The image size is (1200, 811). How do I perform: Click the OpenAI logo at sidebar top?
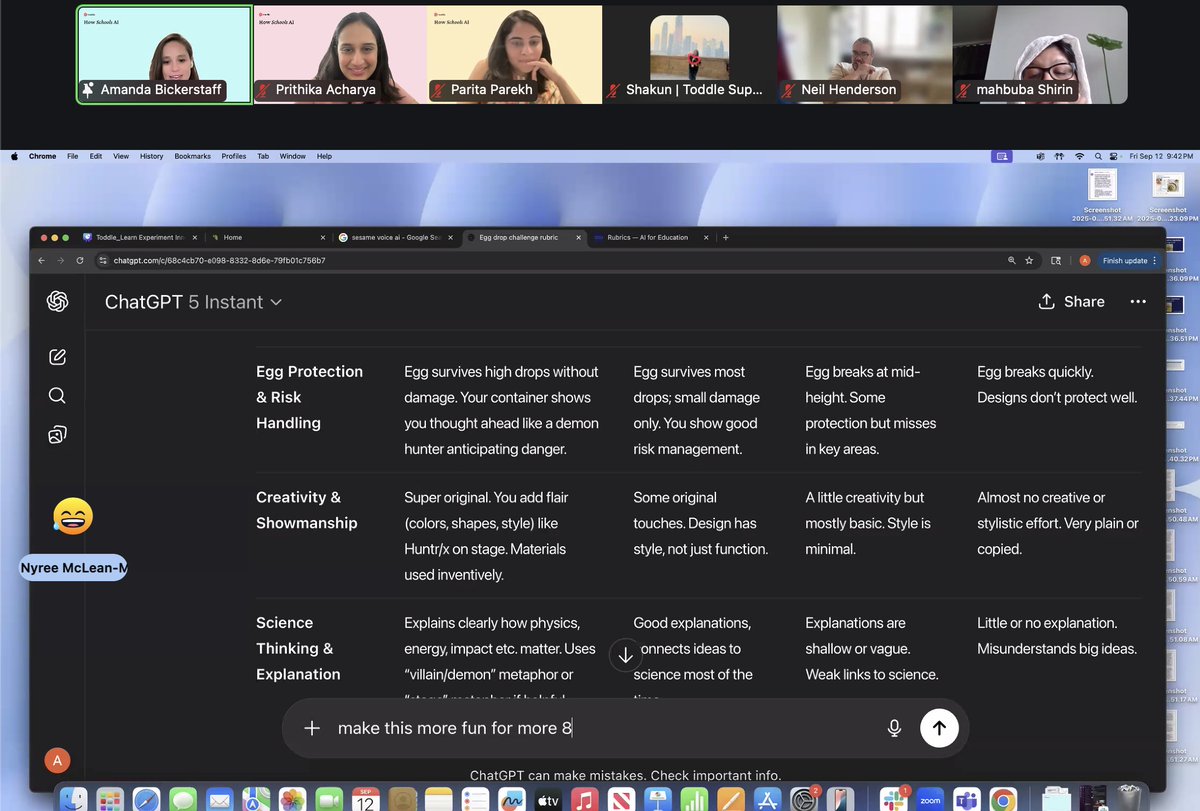click(x=57, y=301)
